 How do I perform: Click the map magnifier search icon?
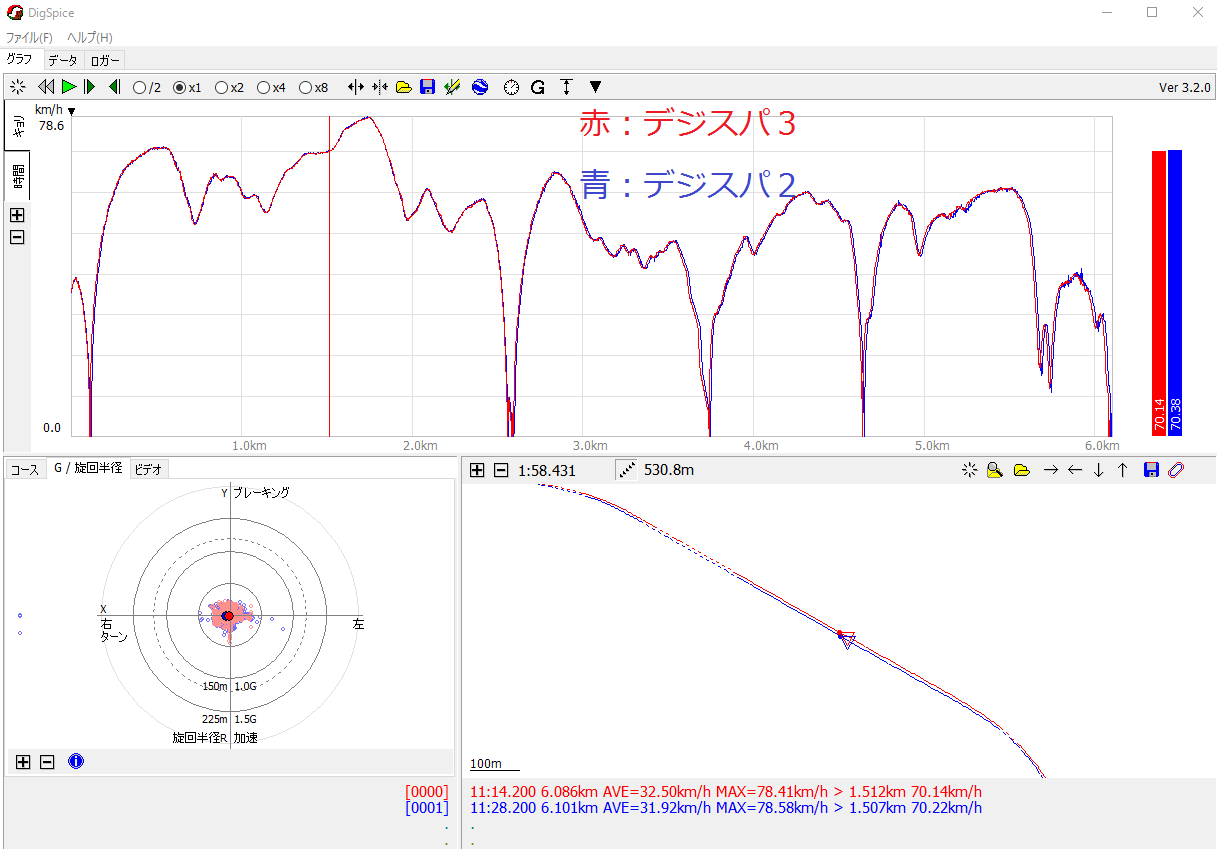(x=994, y=470)
